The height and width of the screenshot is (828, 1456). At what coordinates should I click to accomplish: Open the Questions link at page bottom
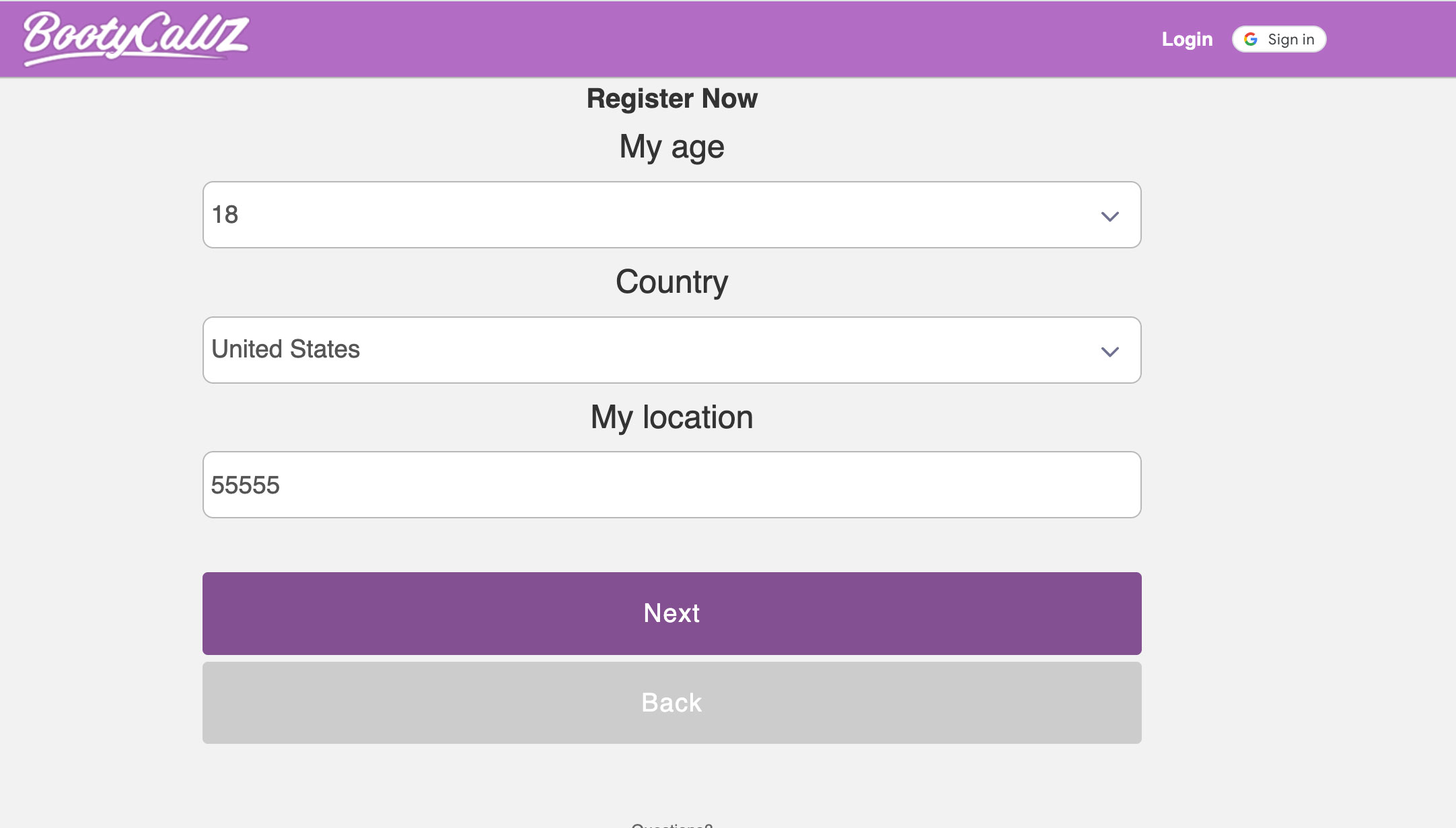point(671,825)
